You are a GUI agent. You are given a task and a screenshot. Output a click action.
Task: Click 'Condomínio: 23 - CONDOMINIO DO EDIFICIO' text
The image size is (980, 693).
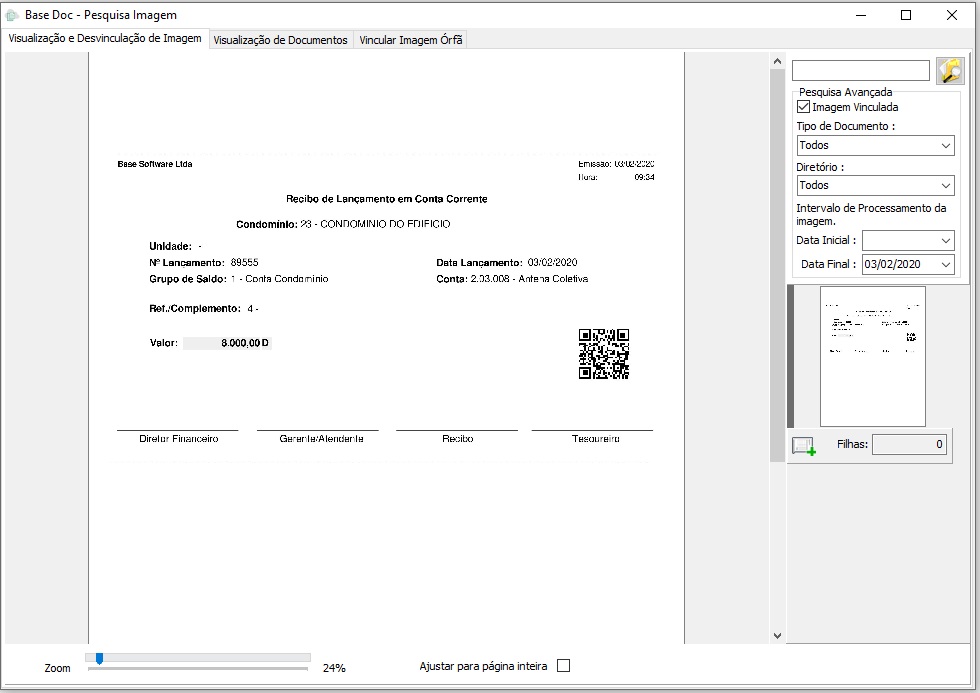pyautogui.click(x=343, y=224)
